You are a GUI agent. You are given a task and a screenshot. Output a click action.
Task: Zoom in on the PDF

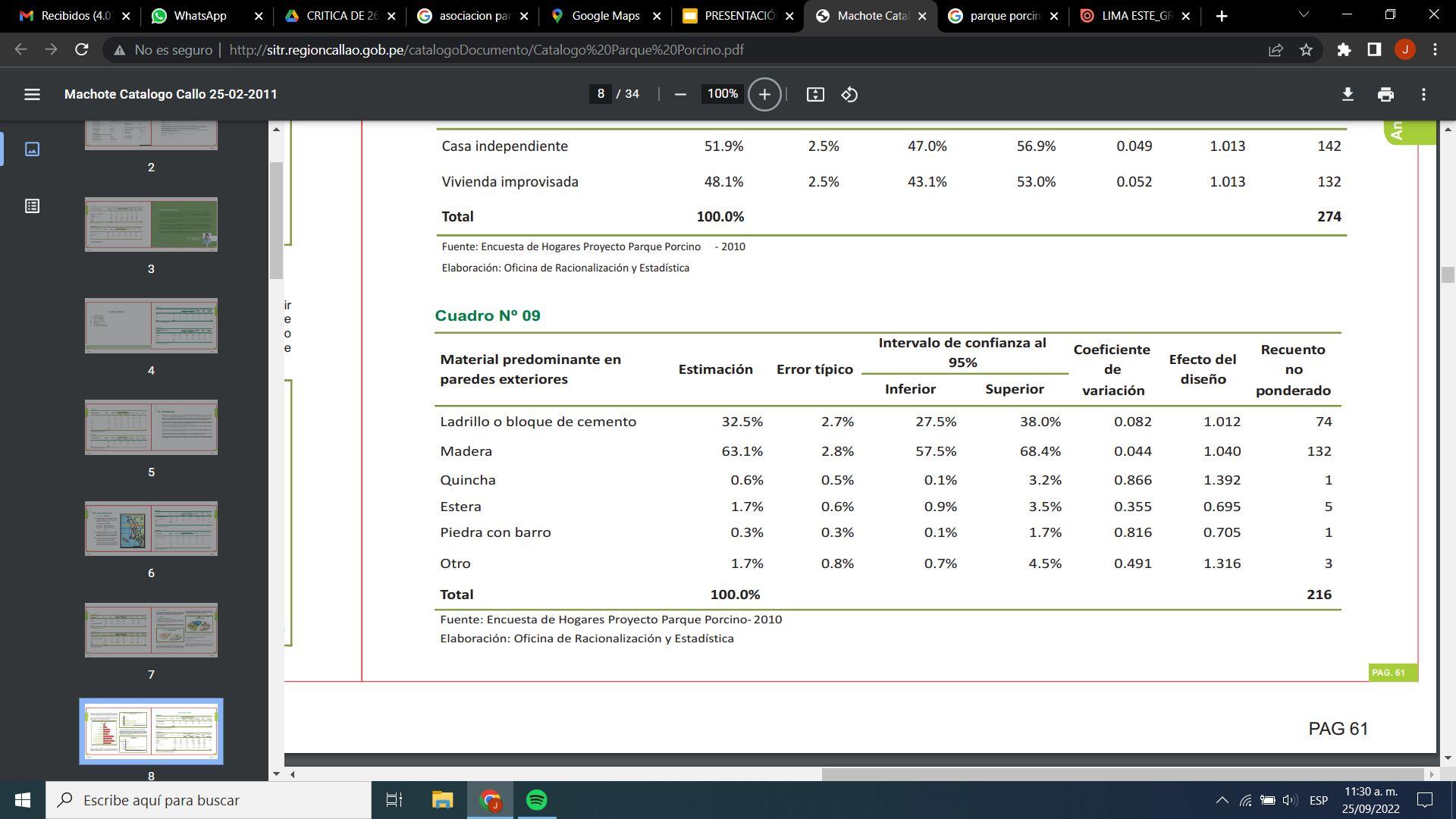click(764, 94)
